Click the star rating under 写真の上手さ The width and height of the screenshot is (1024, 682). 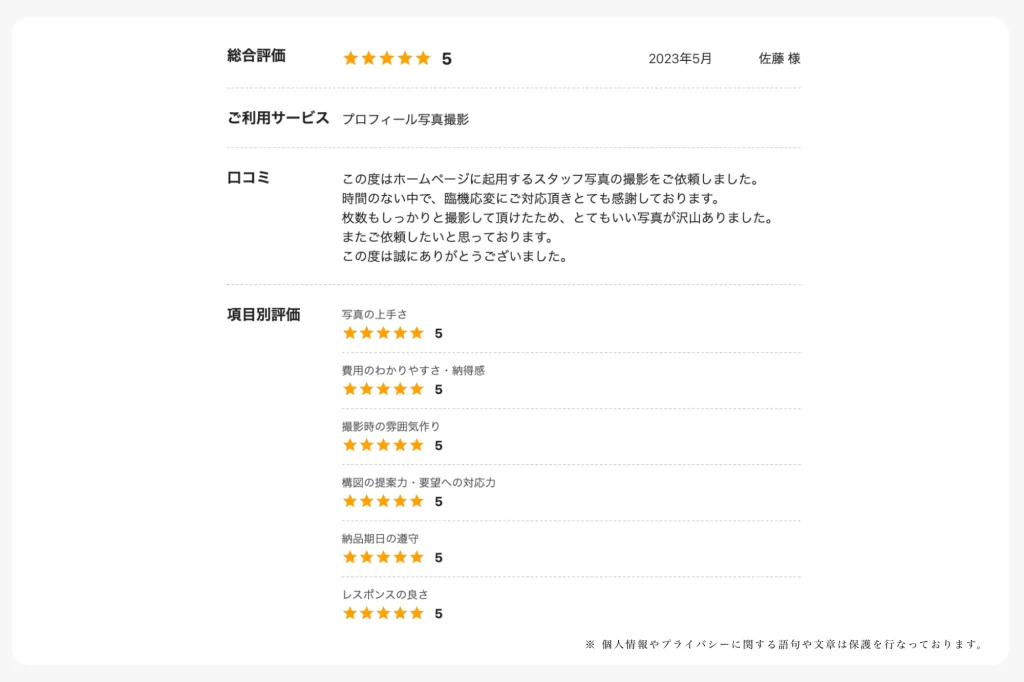click(x=383, y=333)
